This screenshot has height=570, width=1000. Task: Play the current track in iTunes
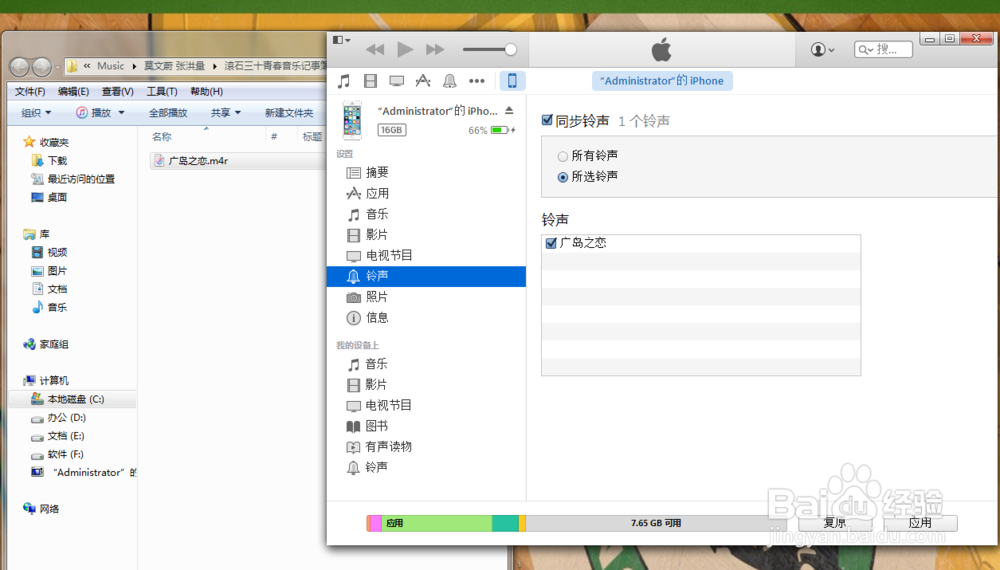(404, 49)
